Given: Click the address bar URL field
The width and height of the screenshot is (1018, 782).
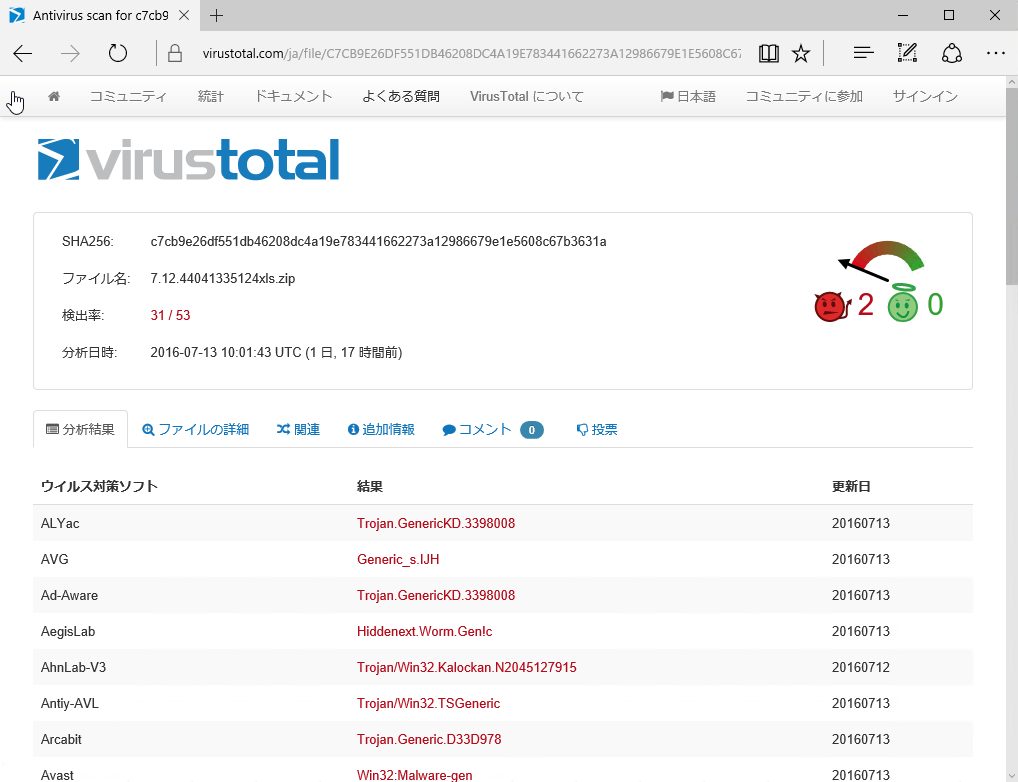Looking at the screenshot, I should 471,53.
